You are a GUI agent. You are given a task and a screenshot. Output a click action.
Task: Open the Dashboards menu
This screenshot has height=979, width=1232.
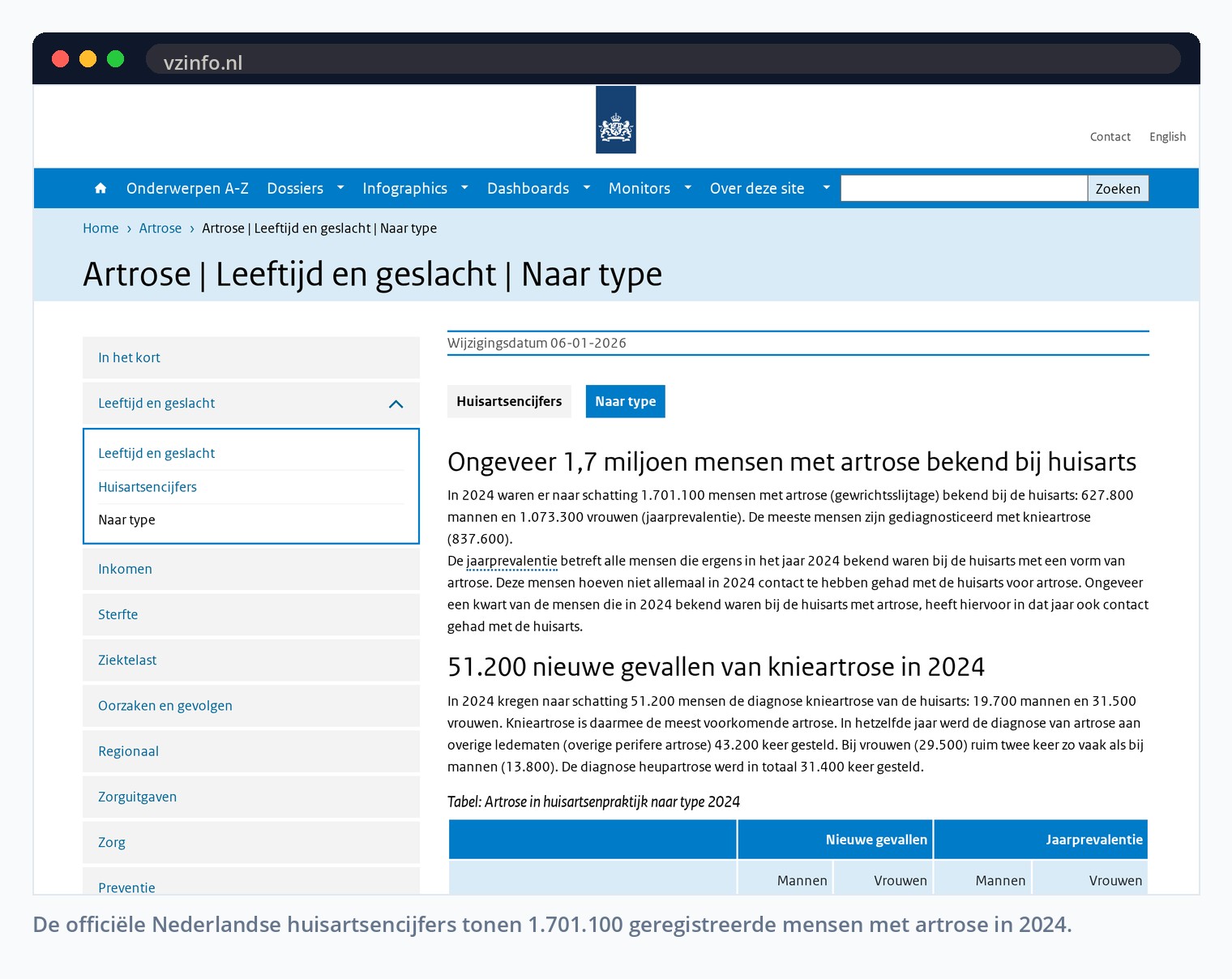point(528,188)
